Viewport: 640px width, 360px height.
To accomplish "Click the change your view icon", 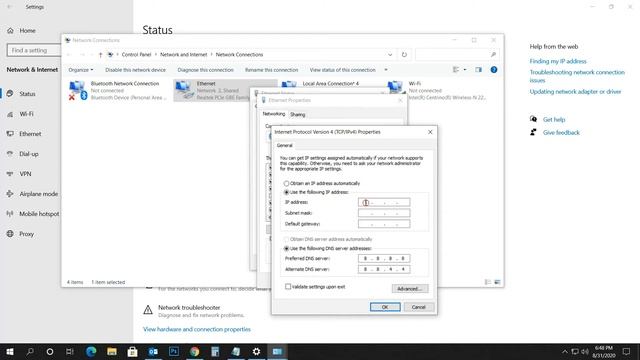I will (x=456, y=70).
